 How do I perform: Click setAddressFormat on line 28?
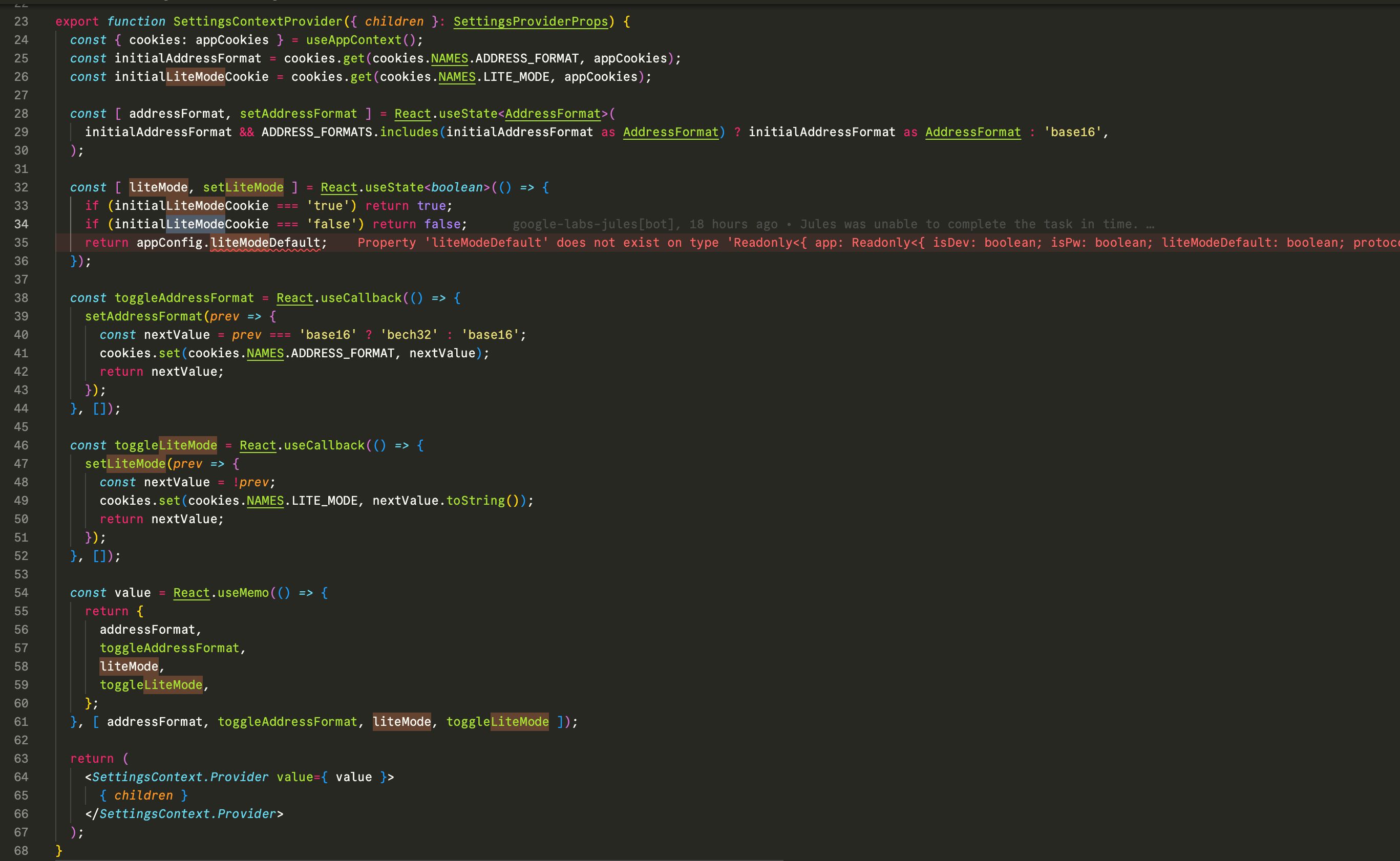pos(299,114)
